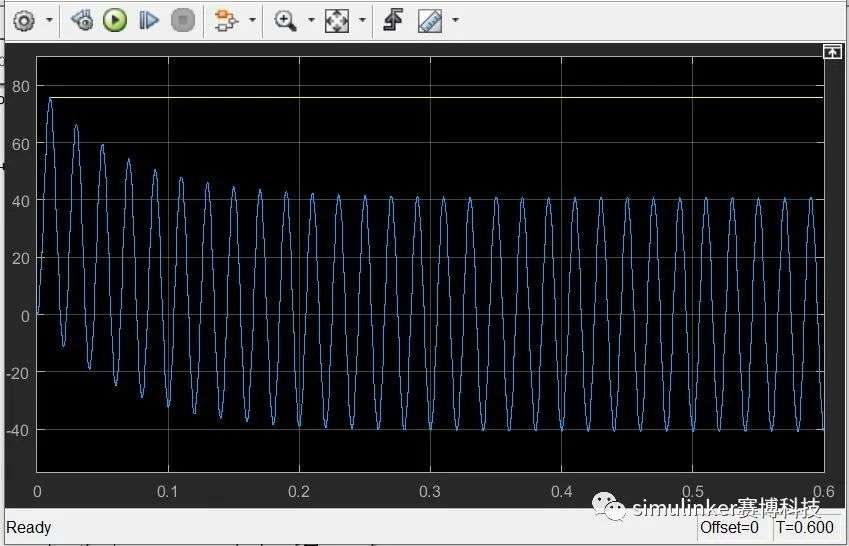Click the Cursor Measurements ruler icon
The image size is (849, 546).
(x=430, y=21)
